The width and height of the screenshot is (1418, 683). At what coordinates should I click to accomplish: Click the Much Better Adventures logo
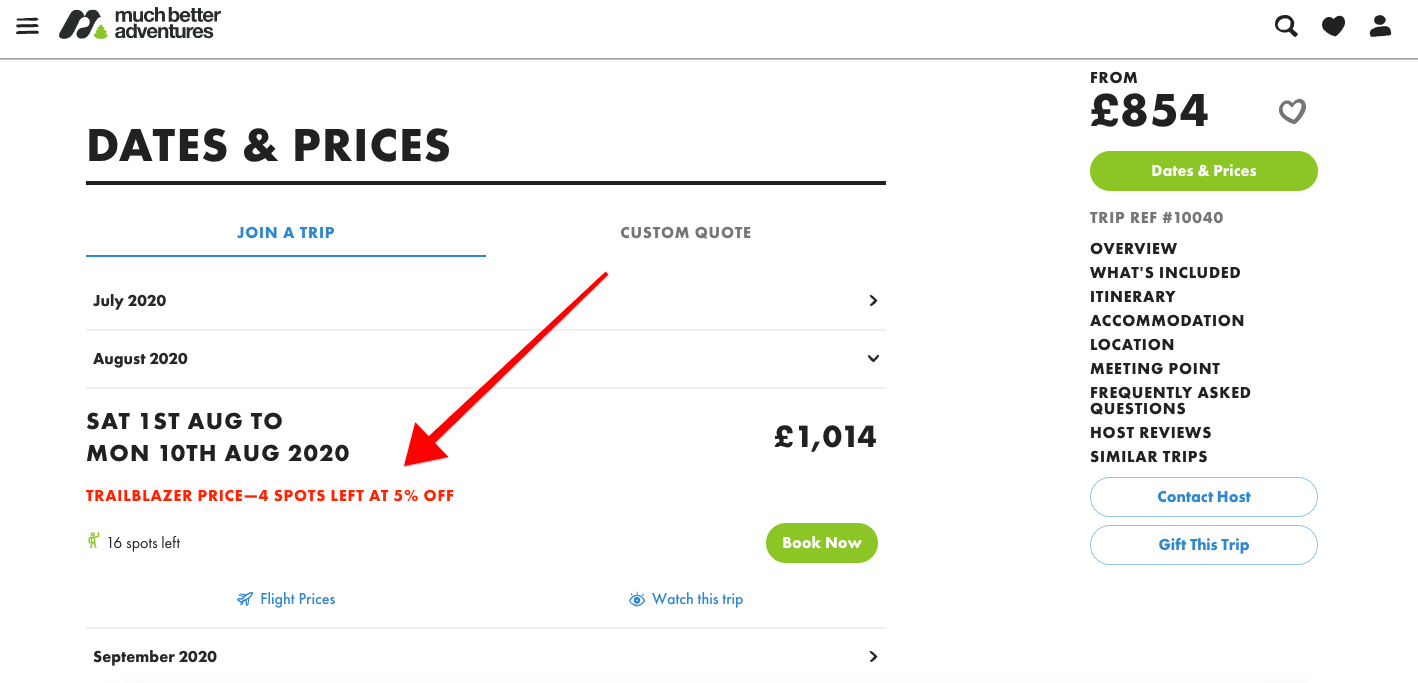(x=140, y=24)
